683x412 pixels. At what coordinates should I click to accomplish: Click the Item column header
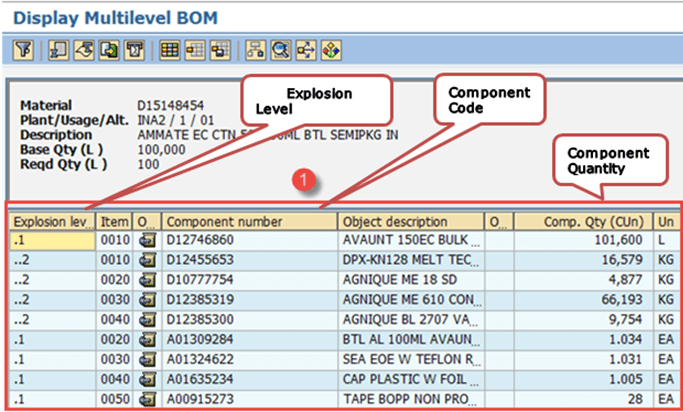114,220
